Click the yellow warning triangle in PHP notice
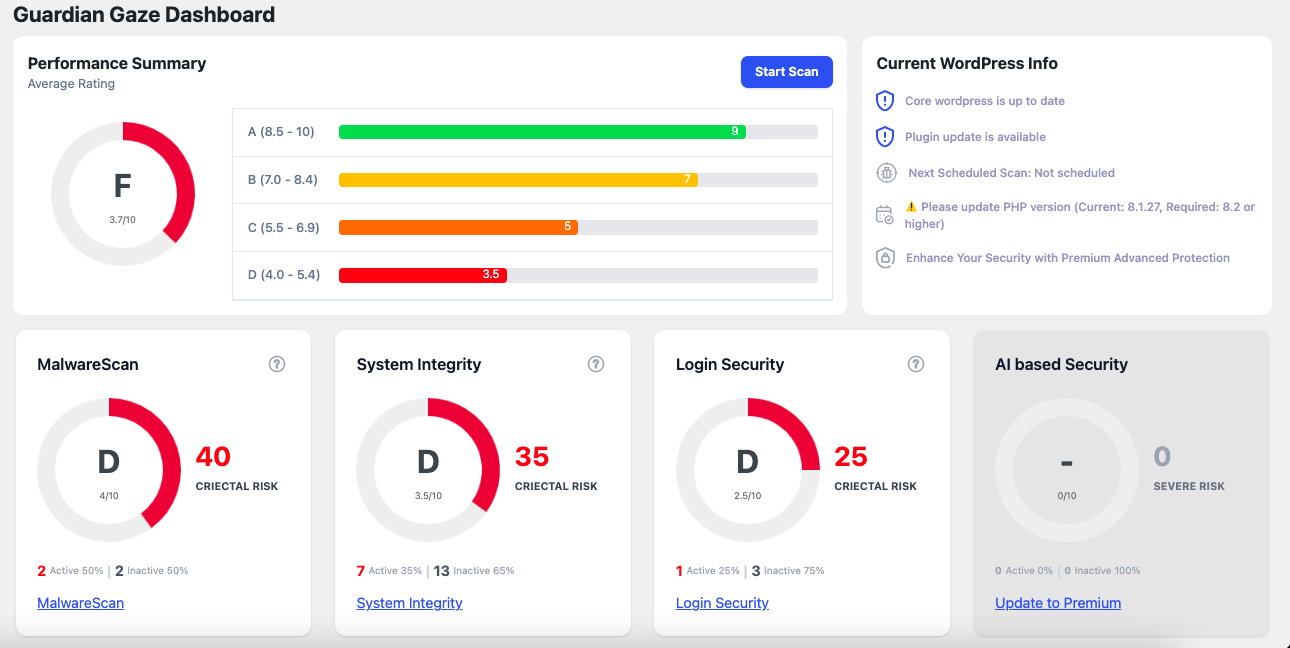1290x648 pixels. point(911,207)
